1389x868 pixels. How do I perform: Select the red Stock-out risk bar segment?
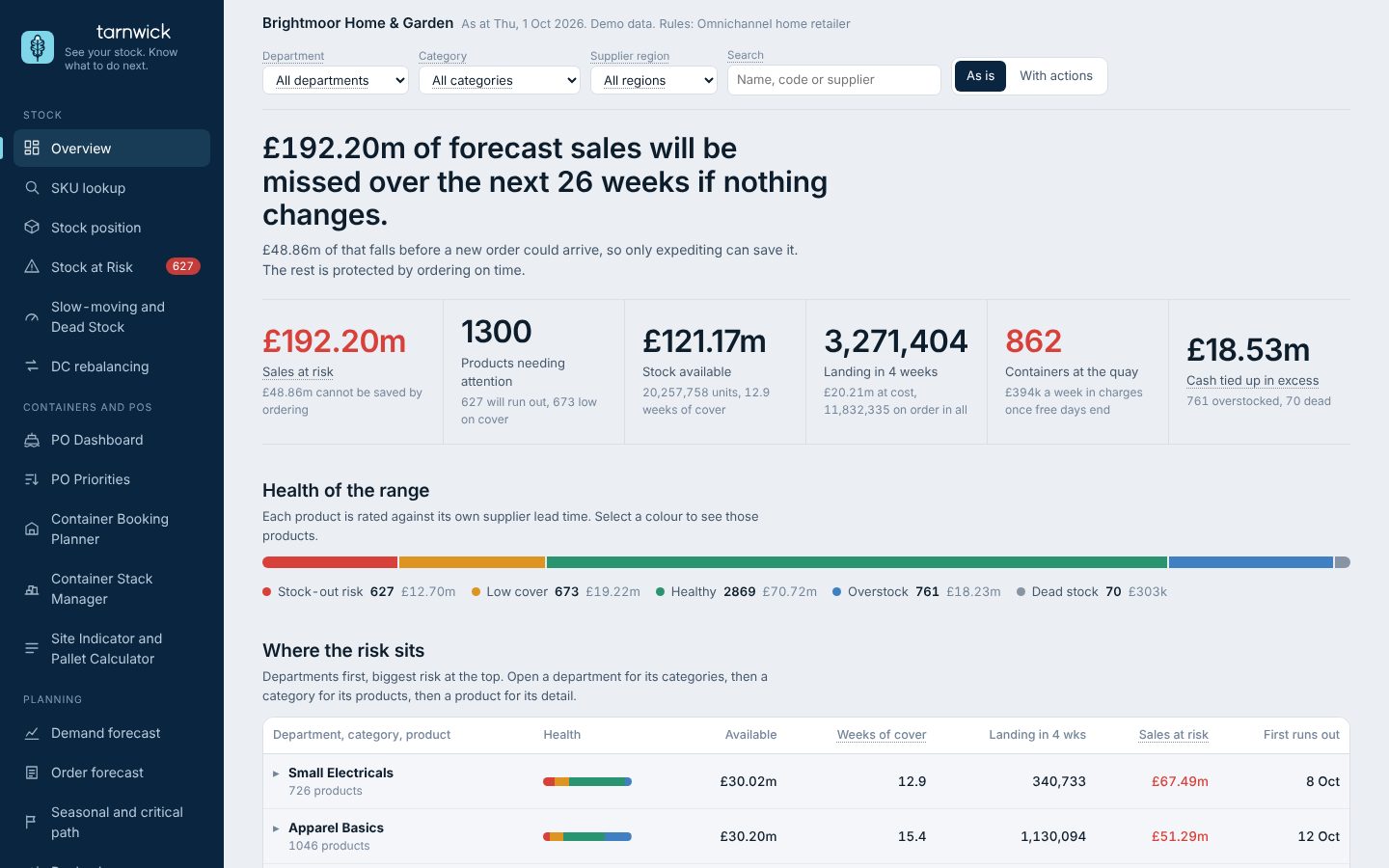(x=330, y=562)
